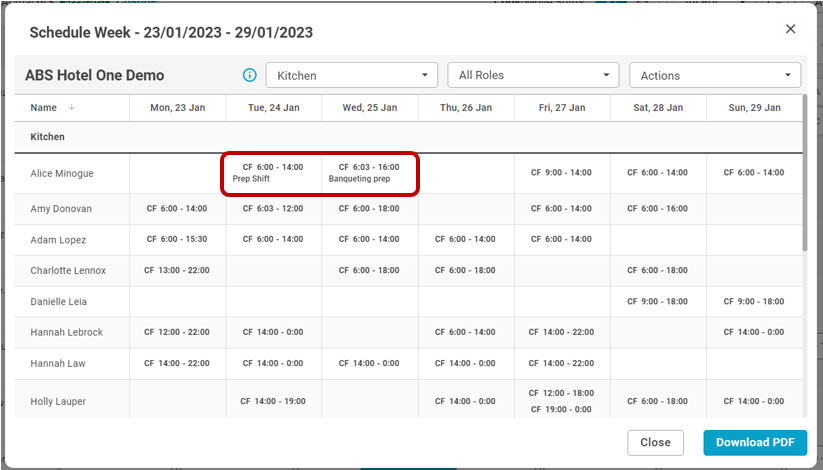Screen dimensions: 823x470
Task: Click Holly Lauper's Friday shift 12:00 - 18:00
Action: [561, 393]
